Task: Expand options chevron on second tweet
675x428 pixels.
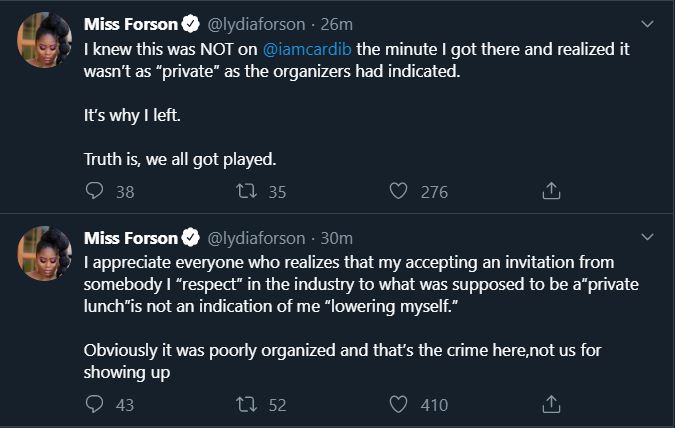Action: (646, 237)
